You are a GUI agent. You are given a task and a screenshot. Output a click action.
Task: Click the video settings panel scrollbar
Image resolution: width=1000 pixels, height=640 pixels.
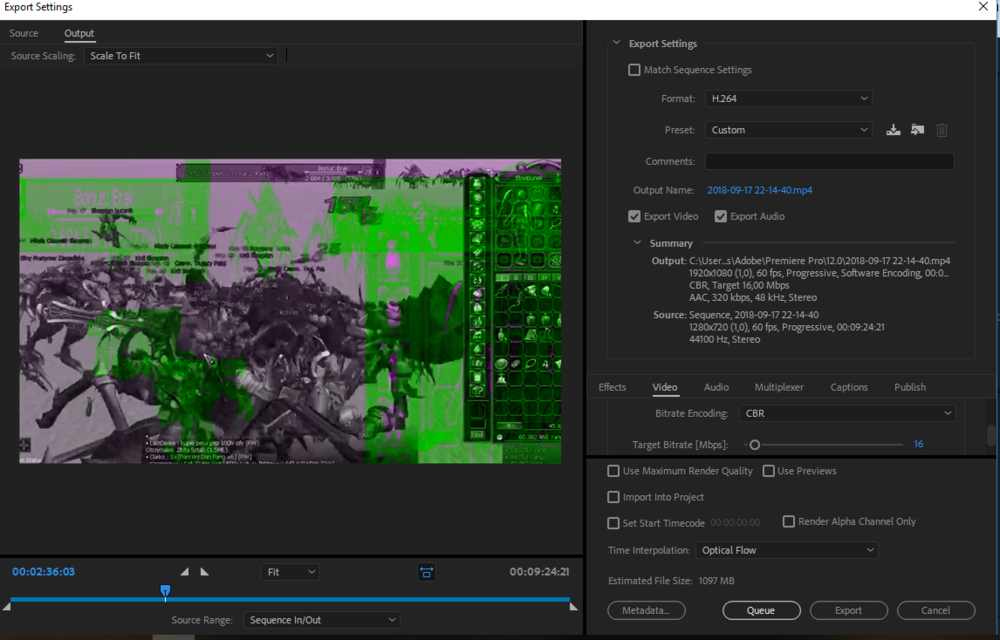(990, 435)
